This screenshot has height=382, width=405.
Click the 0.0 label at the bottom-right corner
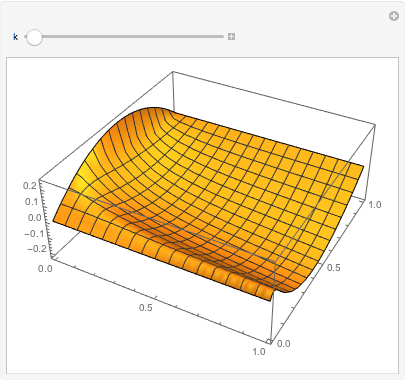tap(283, 343)
